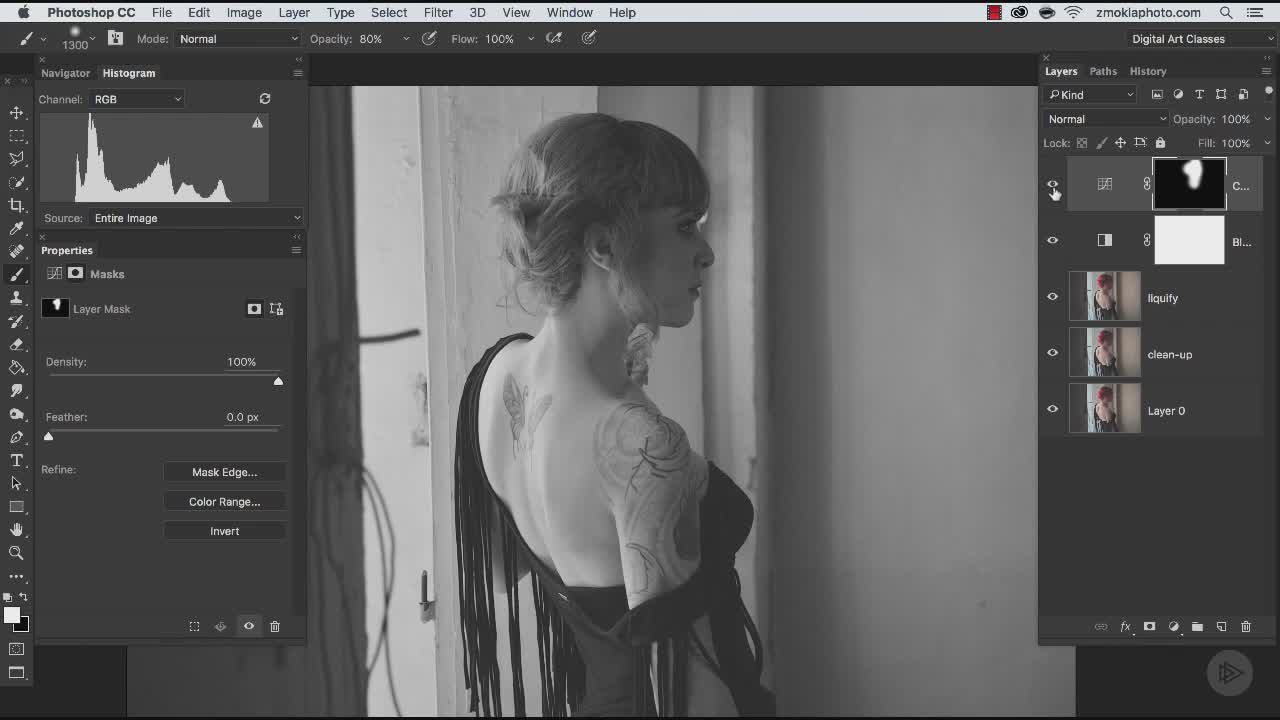Click histogram cached data warning triangle
Viewport: 1280px width, 720px height.
(257, 123)
